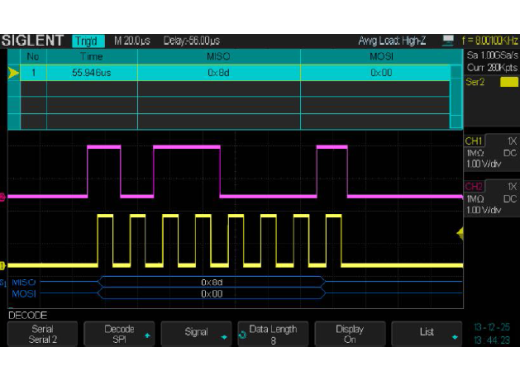520x380 pixels.
Task: Click the CH1 1.00 V/div scale
Action: coord(484,164)
